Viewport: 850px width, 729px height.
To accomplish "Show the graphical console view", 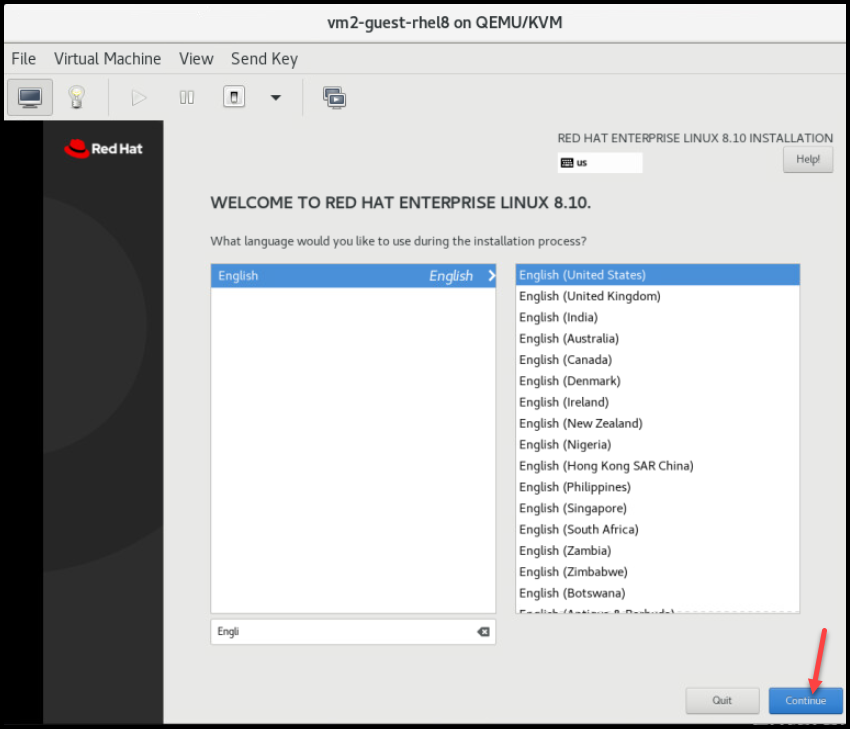I will click(x=30, y=97).
